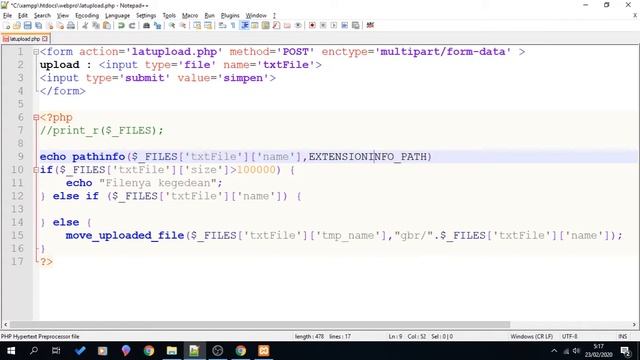Open the user-defined language dialog icon
Viewport: 640px width, 360px height.
pos(255,25)
